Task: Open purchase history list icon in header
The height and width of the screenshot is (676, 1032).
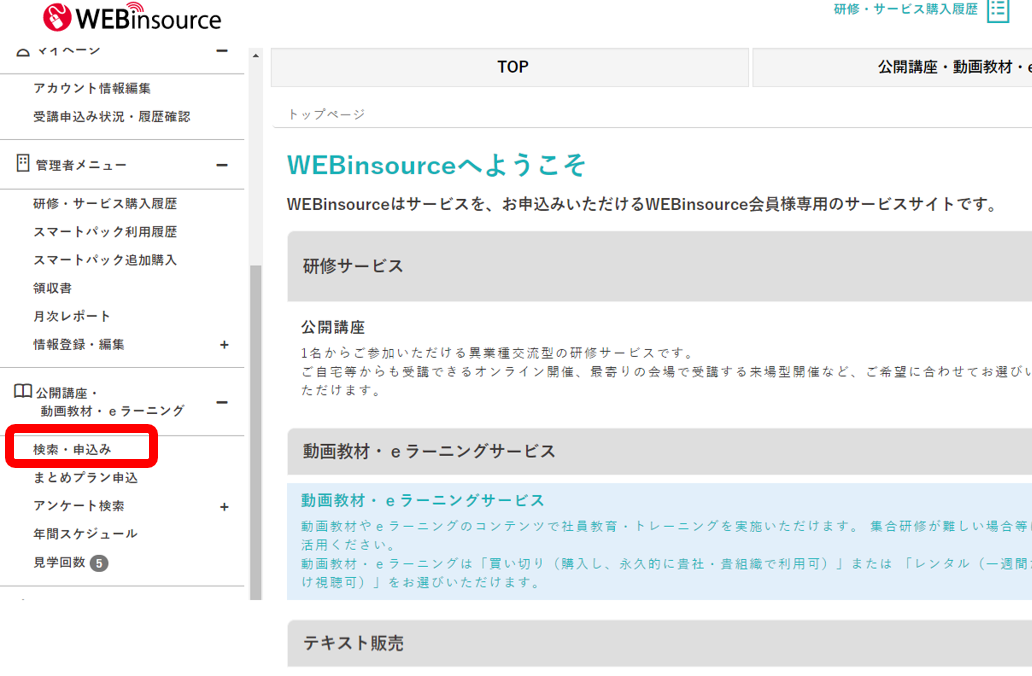Action: click(998, 10)
